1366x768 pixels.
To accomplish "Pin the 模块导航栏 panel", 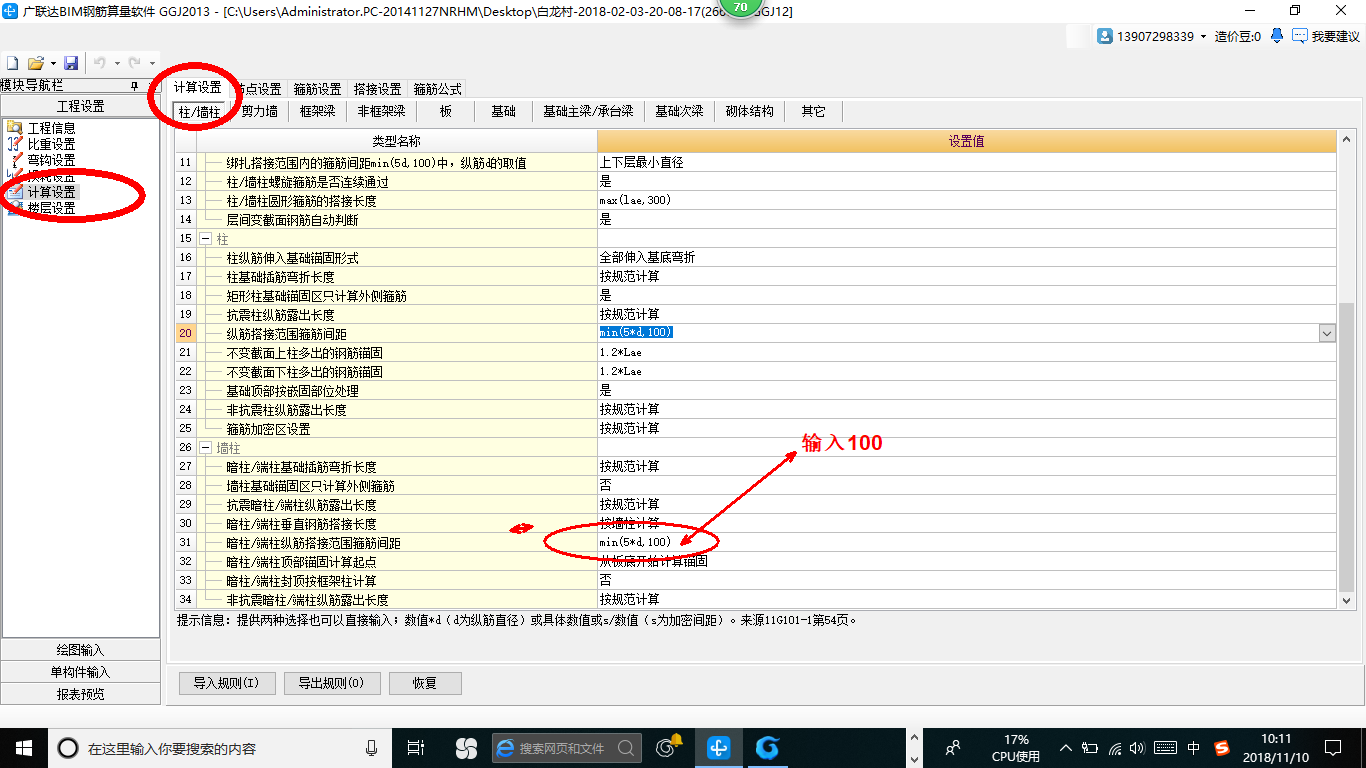I will [x=135, y=87].
